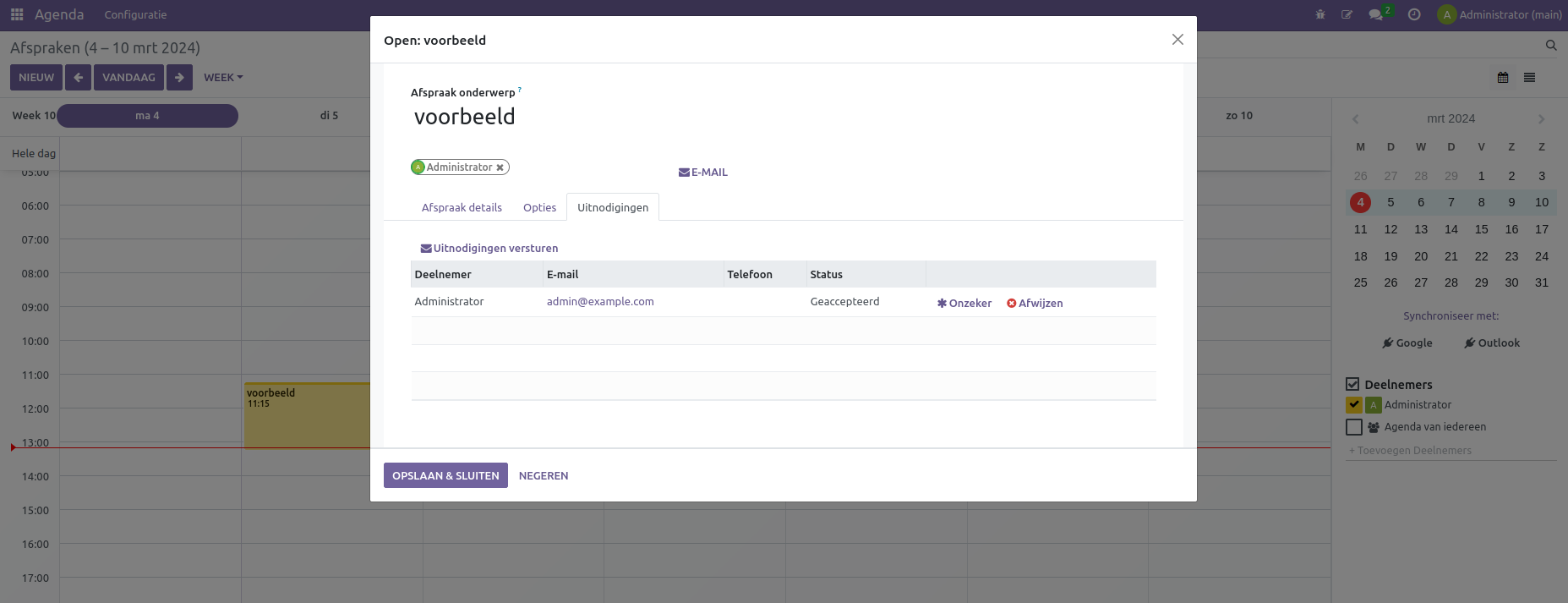
Task: Open the conversations chat icon
Action: pos(1375,14)
